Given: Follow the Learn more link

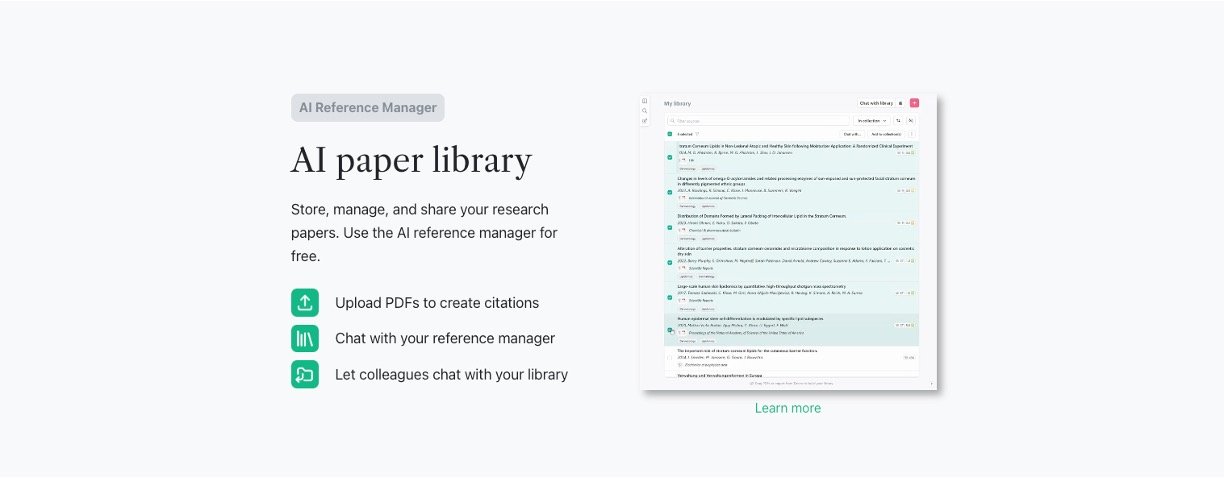Looking at the screenshot, I should pyautogui.click(x=788, y=408).
